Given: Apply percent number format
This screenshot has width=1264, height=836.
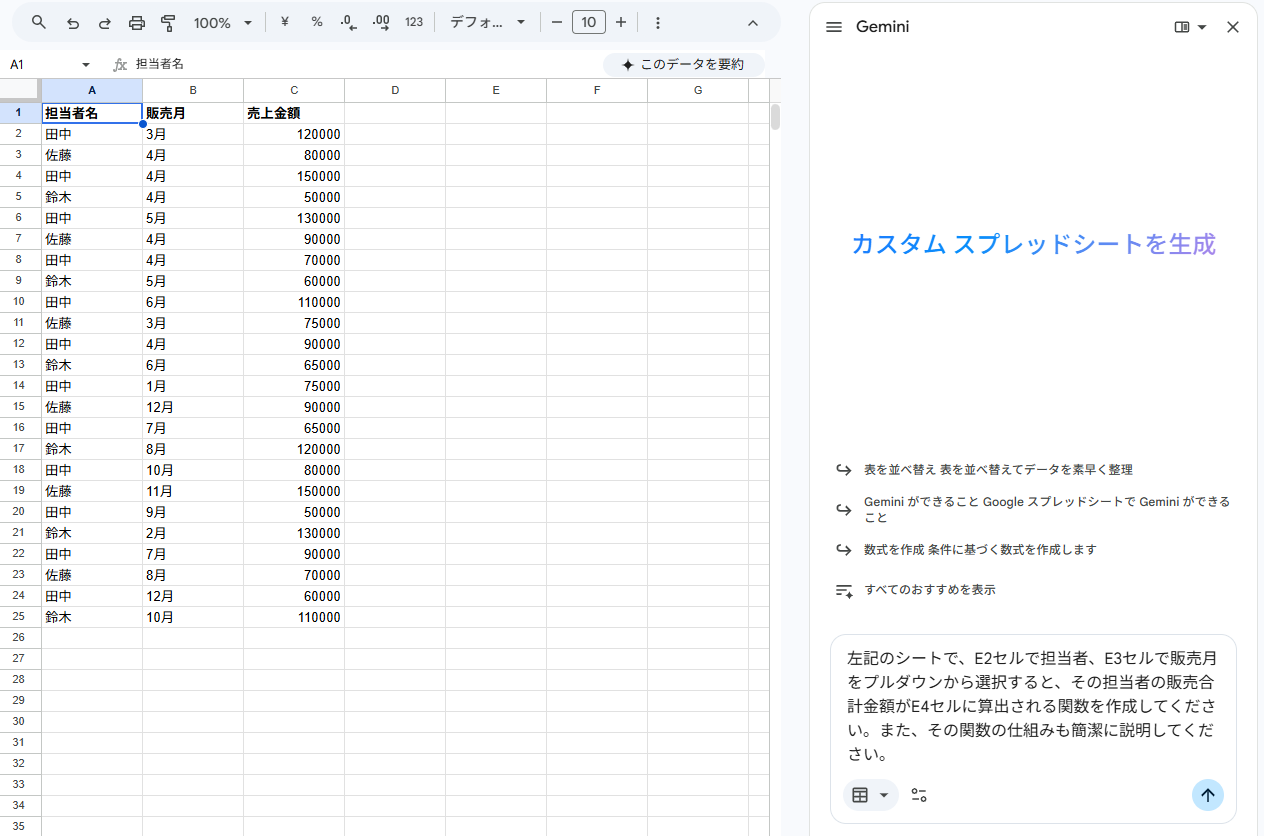Looking at the screenshot, I should [317, 22].
